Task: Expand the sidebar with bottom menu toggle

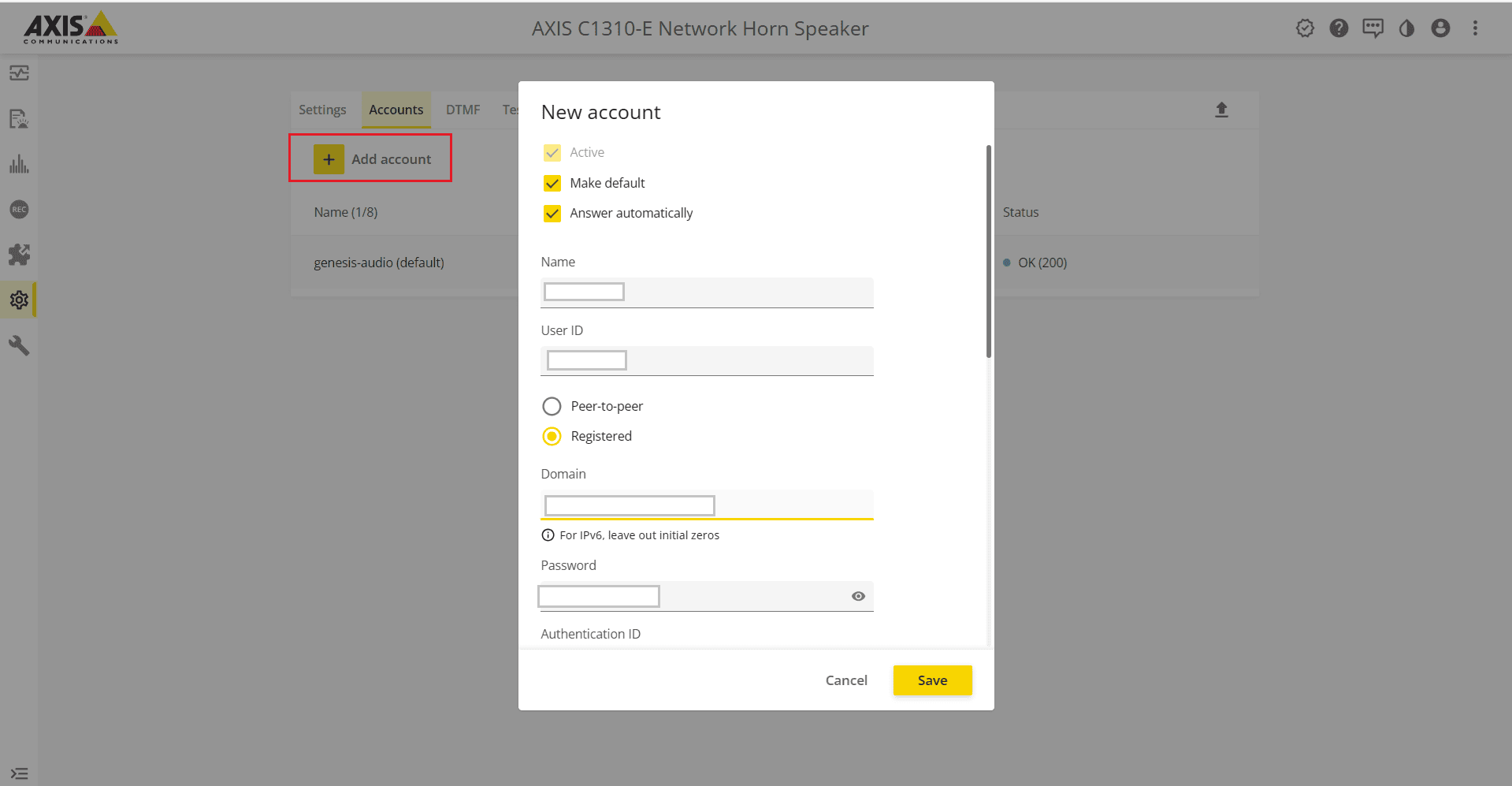Action: 19,773
